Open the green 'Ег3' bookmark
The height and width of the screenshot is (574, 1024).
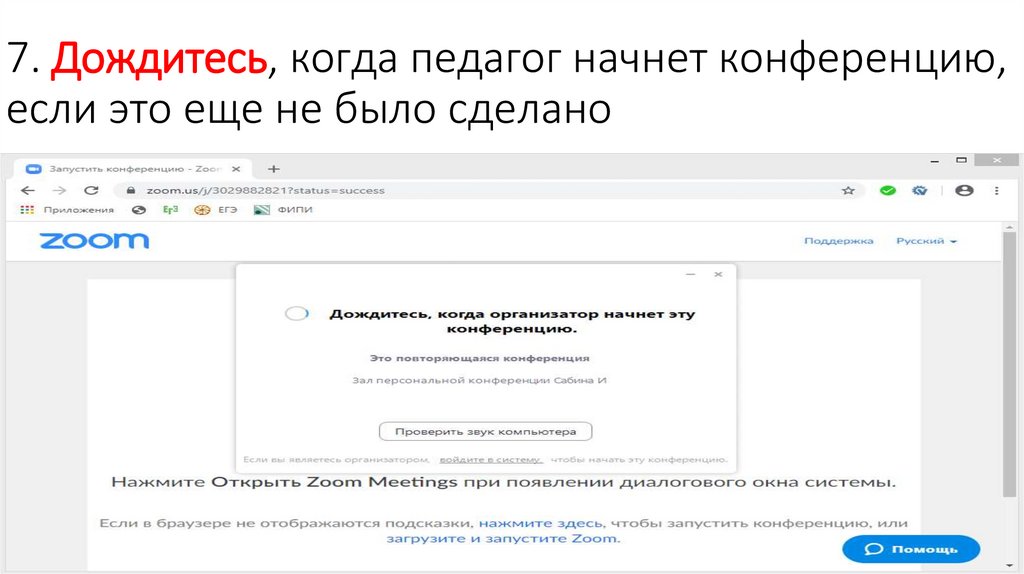pyautogui.click(x=170, y=210)
